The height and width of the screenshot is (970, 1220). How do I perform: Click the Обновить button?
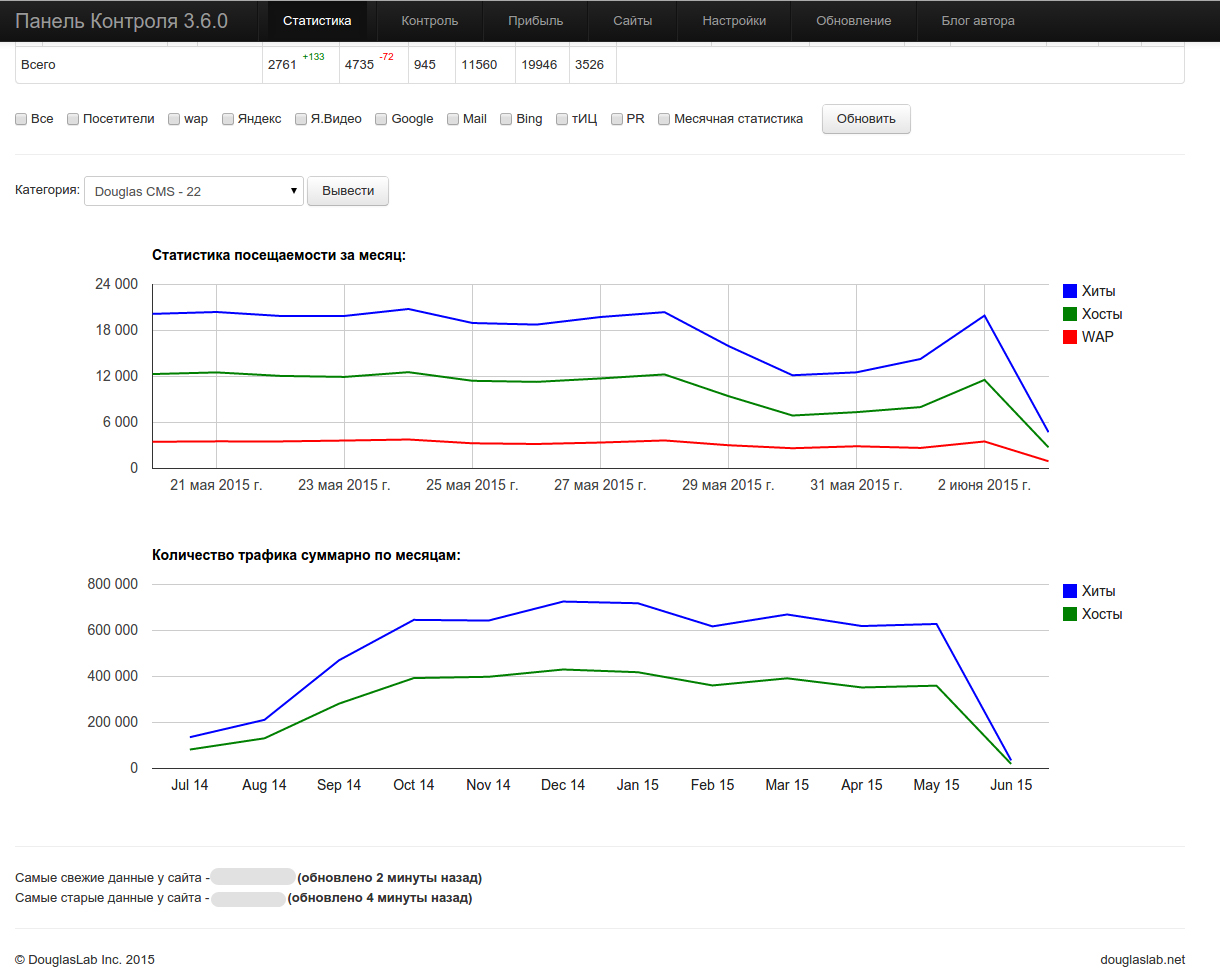(866, 119)
